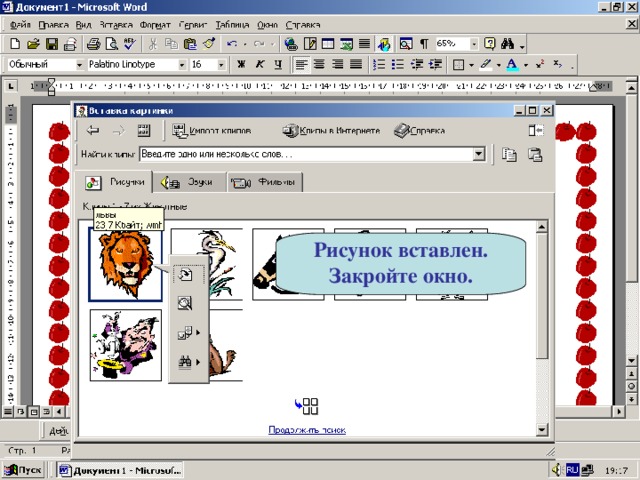Apply the font color A button
The height and width of the screenshot is (480, 640).
(x=512, y=64)
